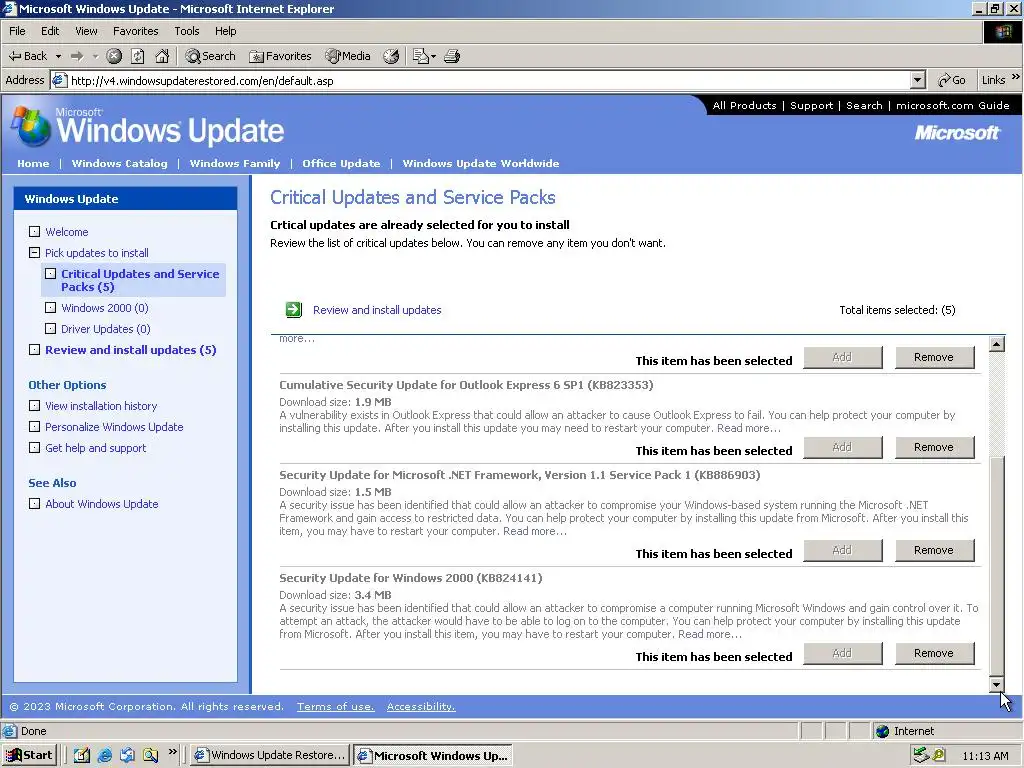The image size is (1024, 768).
Task: Open Review and install updates (5) in sidebar
Action: coord(131,349)
